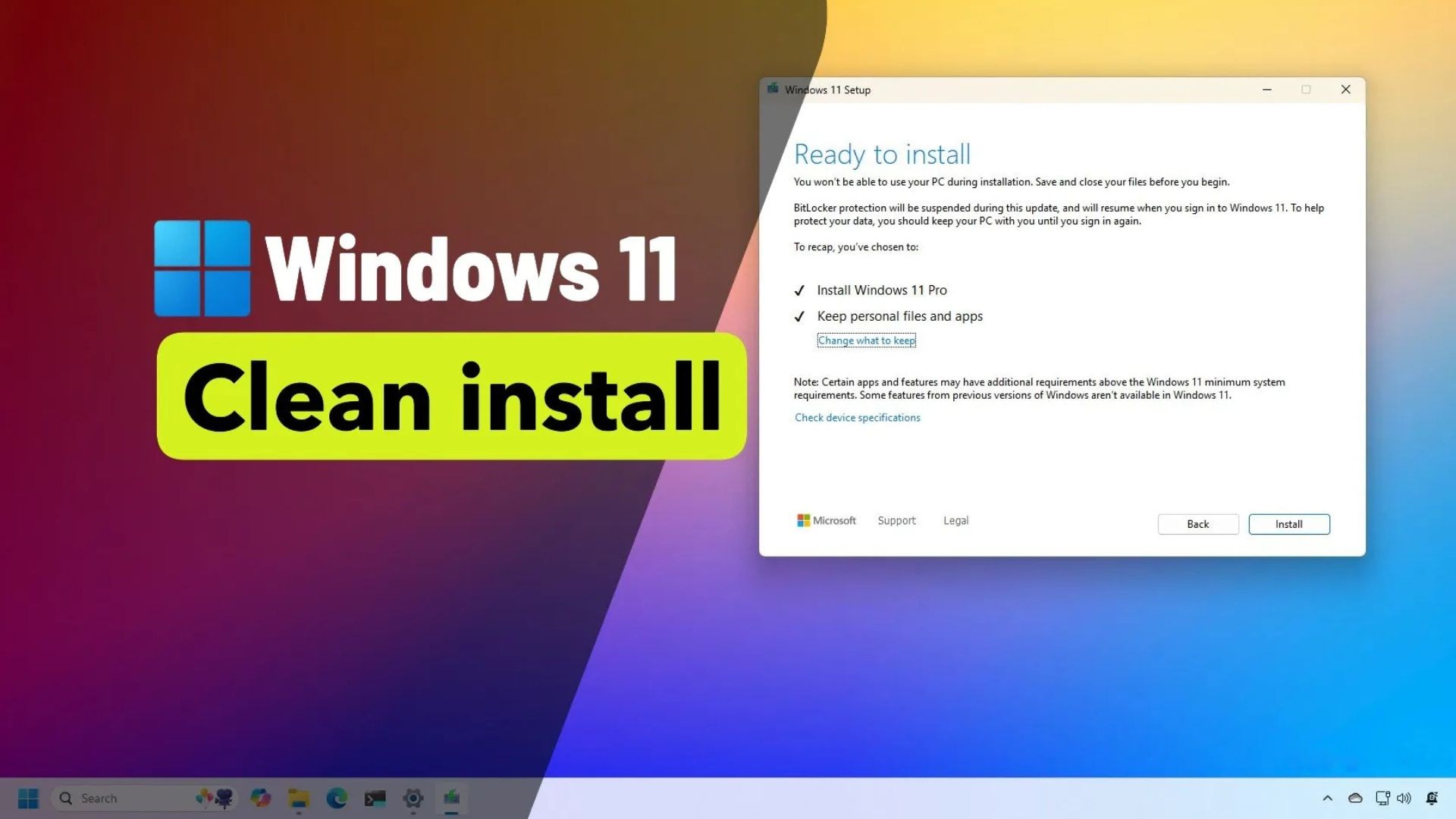Open the Support link
1456x819 pixels.
(x=896, y=520)
